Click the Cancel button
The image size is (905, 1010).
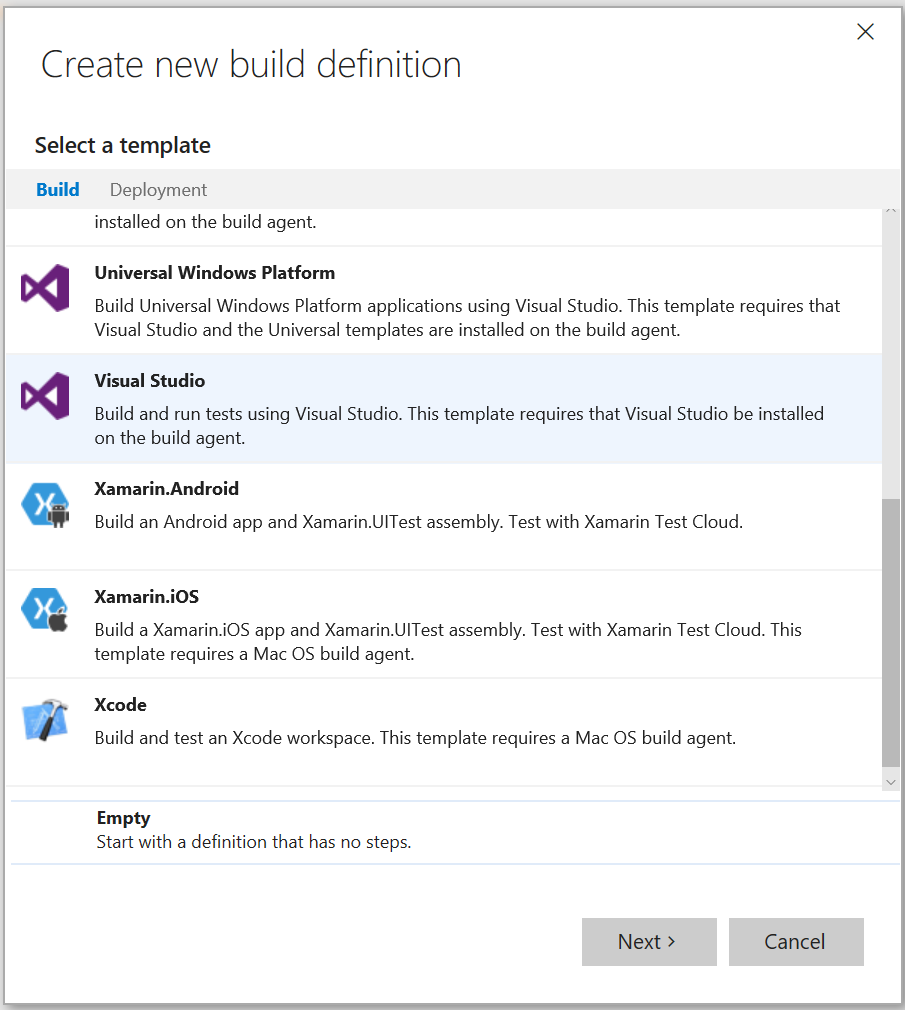tap(796, 942)
